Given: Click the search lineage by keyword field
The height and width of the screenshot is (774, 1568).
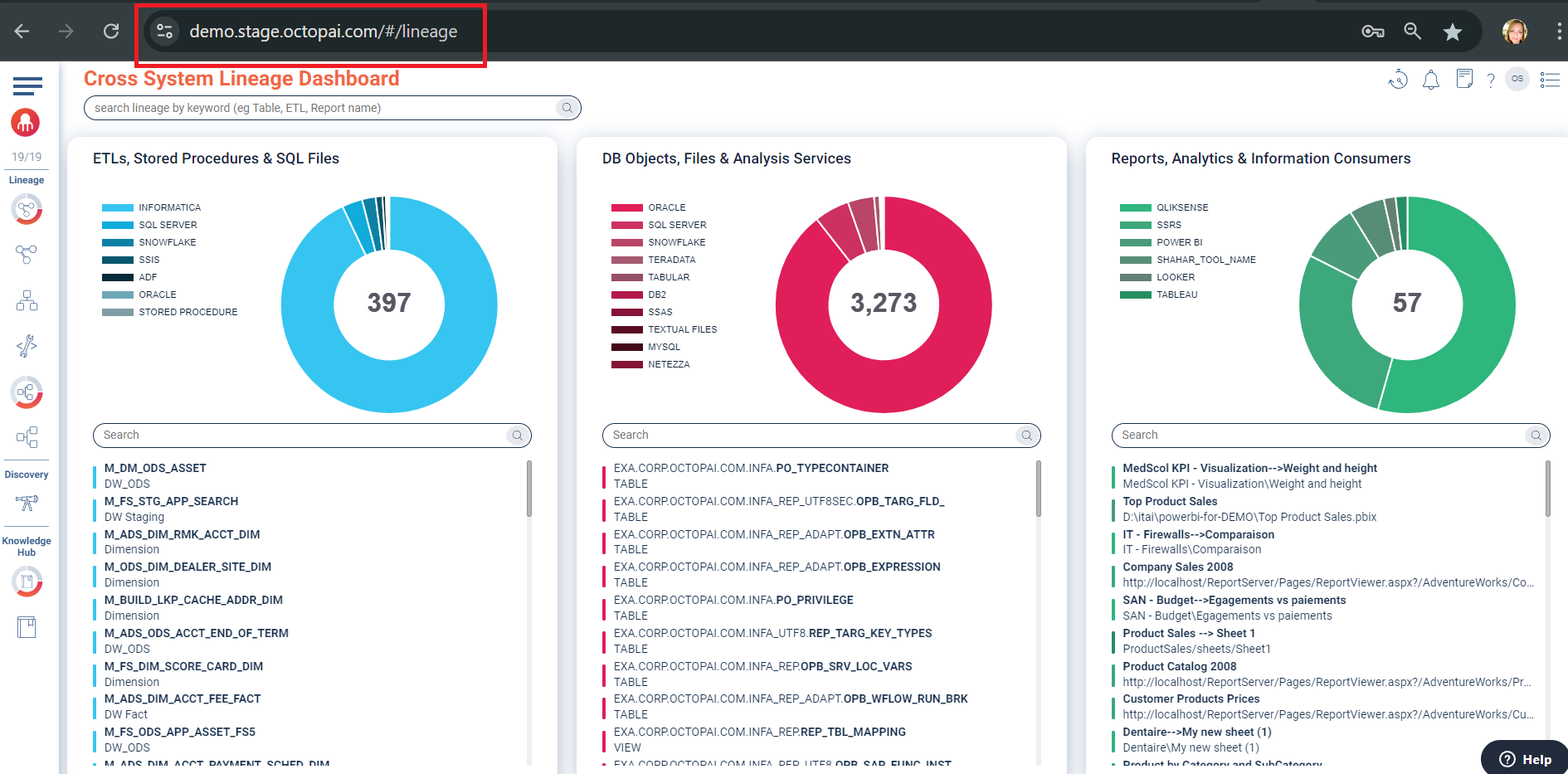Looking at the screenshot, I should [322, 108].
